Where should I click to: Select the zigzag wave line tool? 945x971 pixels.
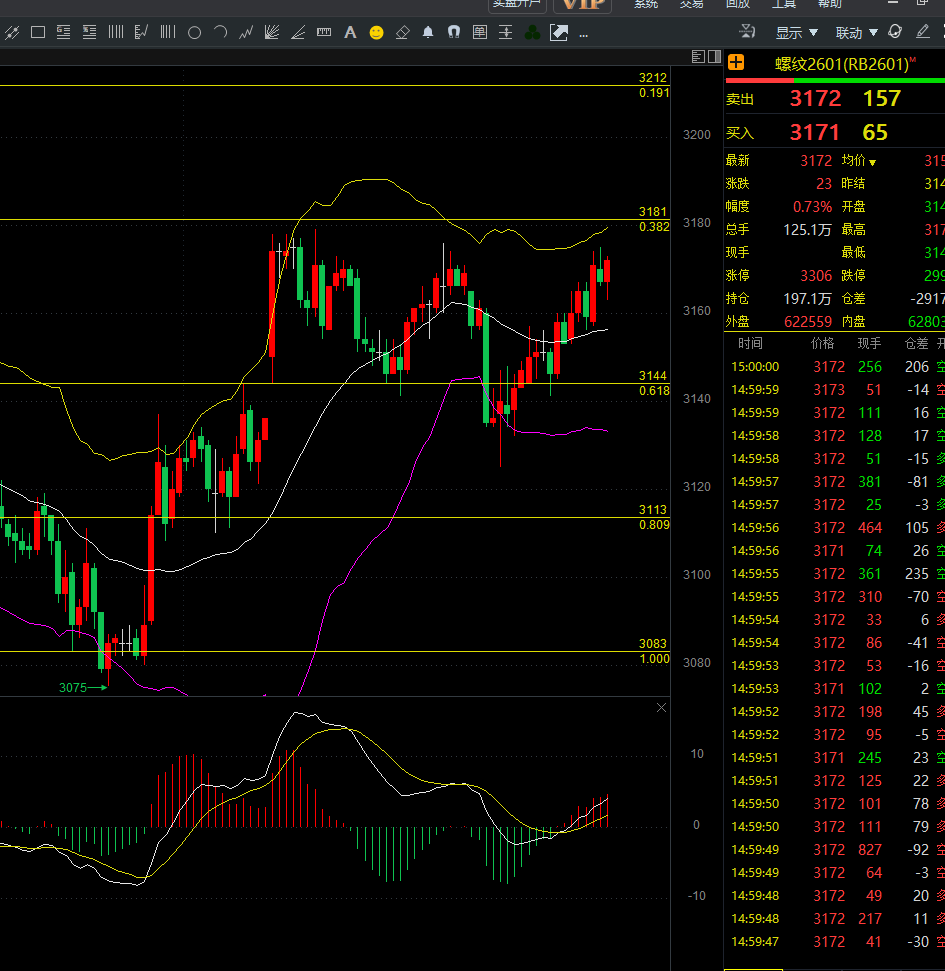click(x=246, y=32)
